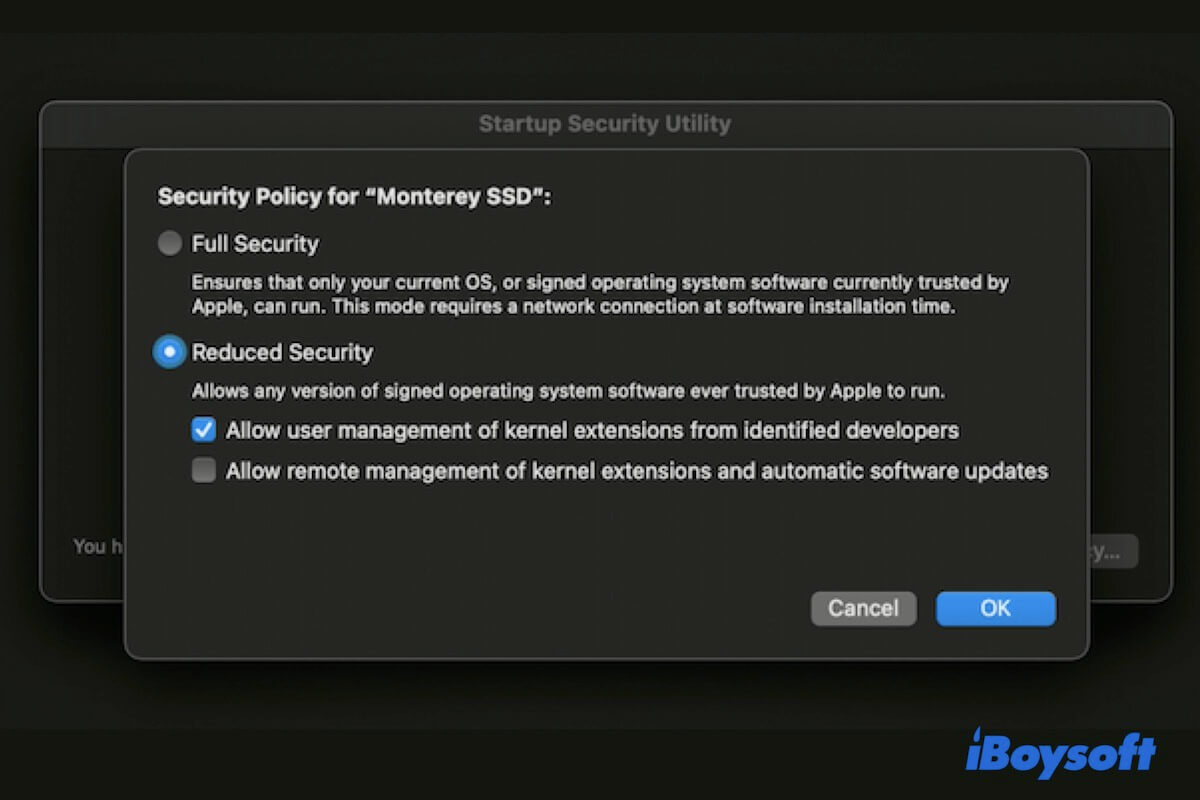1200x800 pixels.
Task: Select the Full Security radio button
Action: tap(170, 243)
